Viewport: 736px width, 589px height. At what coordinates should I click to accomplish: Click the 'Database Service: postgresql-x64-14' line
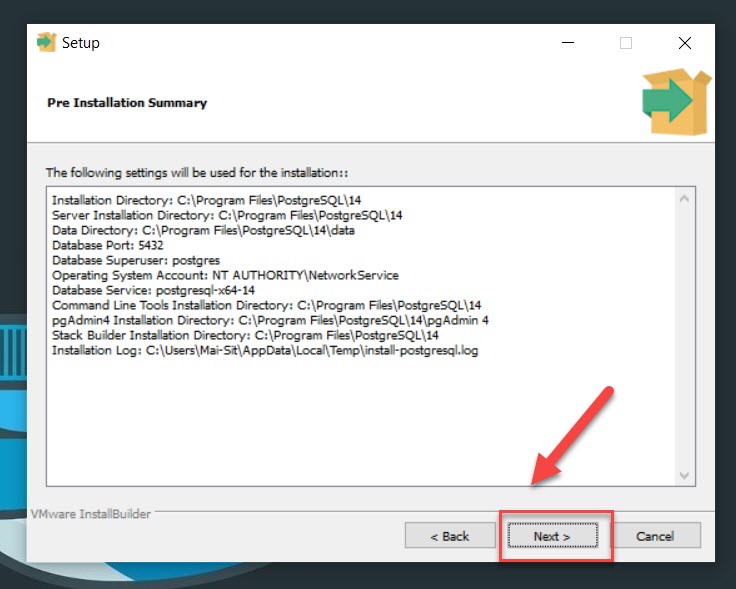(153, 291)
